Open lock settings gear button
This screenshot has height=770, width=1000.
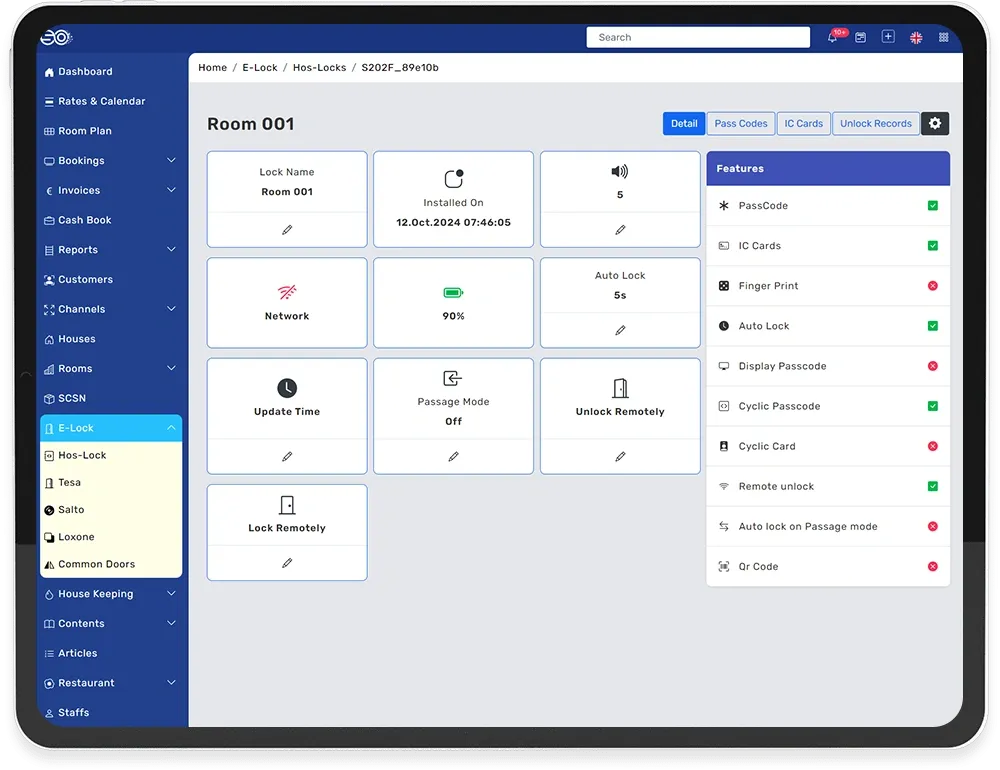(x=935, y=123)
